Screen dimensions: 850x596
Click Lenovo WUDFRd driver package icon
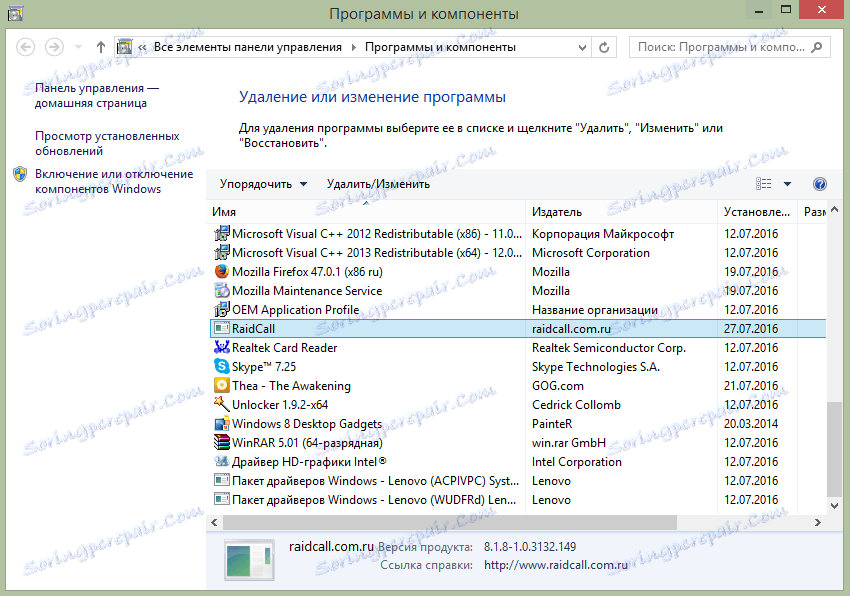click(222, 499)
